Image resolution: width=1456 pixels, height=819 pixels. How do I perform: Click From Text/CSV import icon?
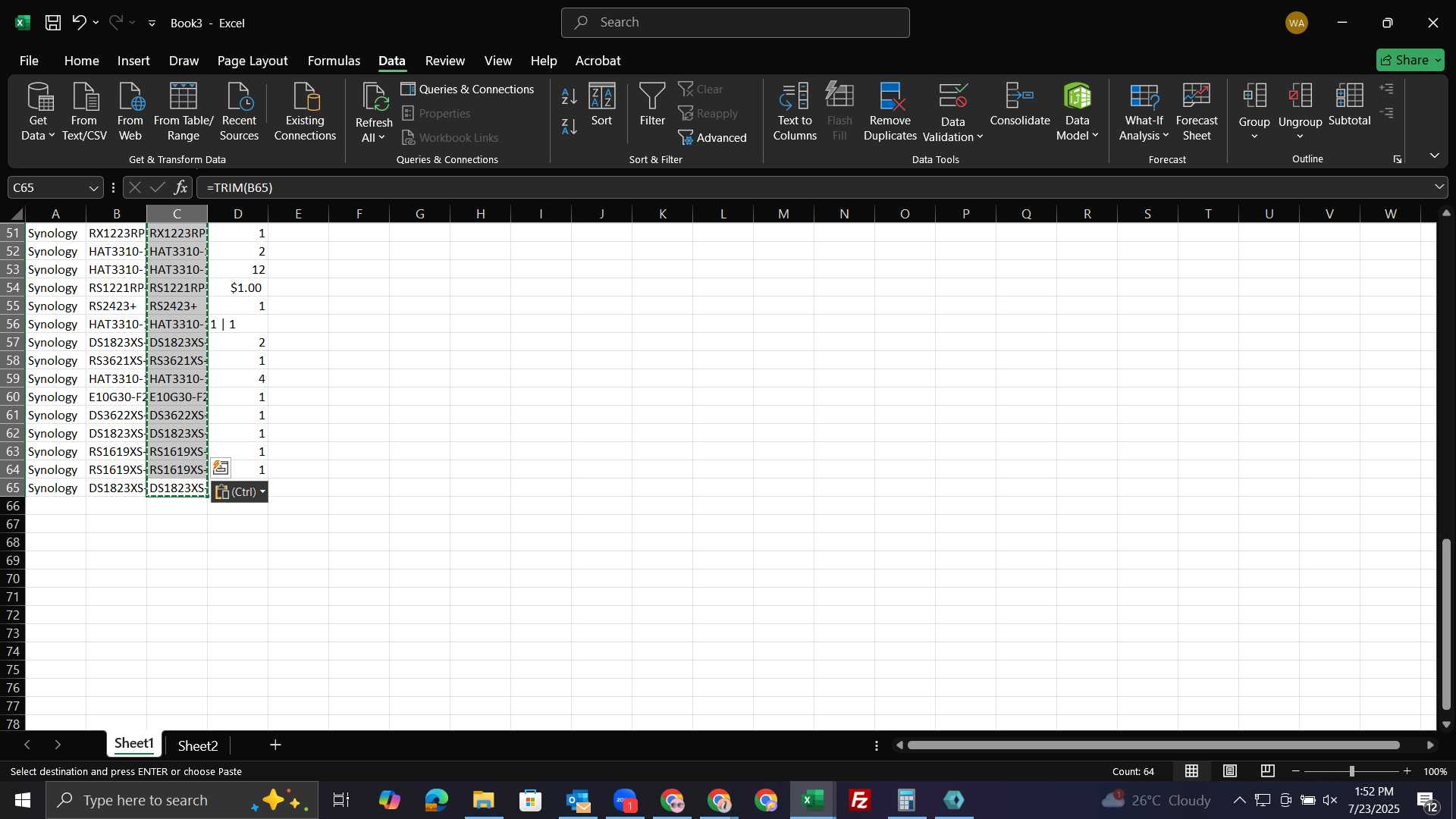point(84,112)
